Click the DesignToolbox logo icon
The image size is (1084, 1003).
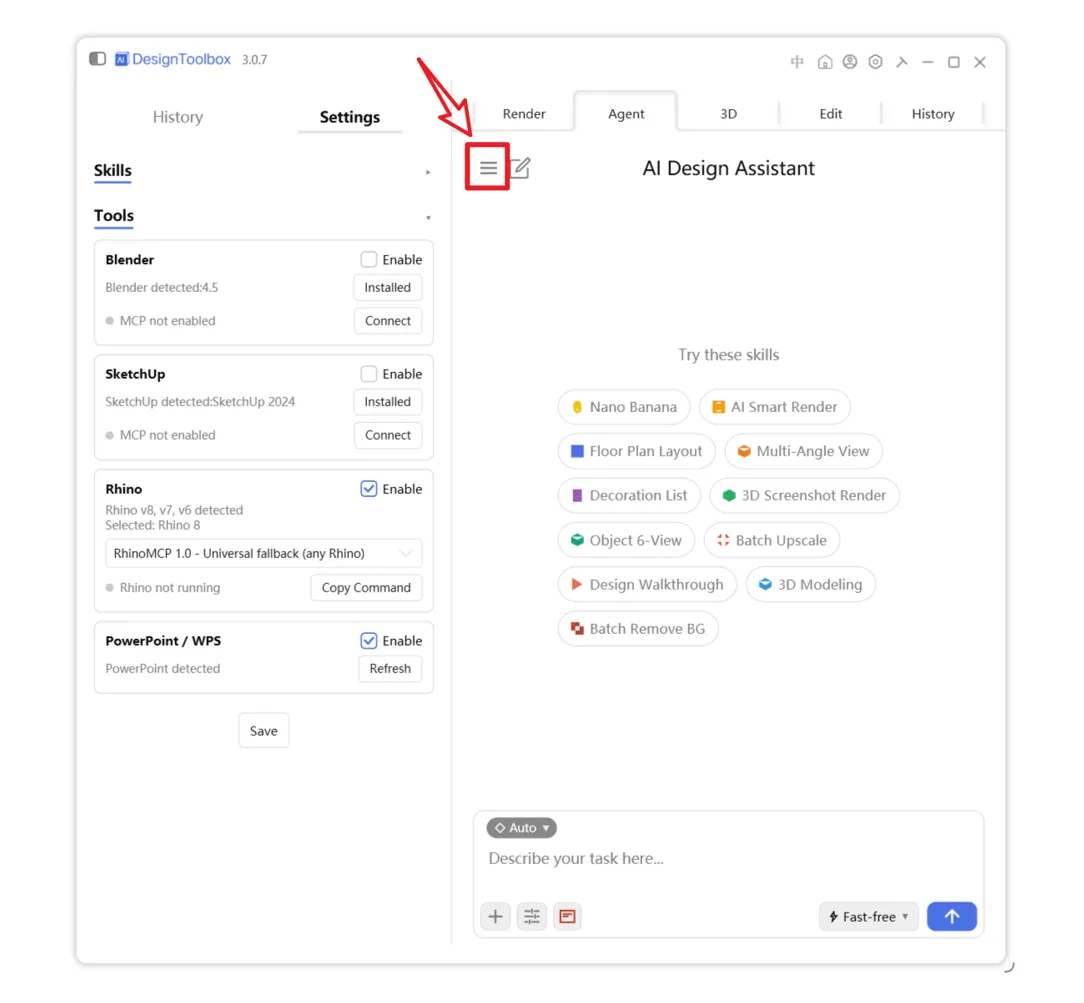(x=122, y=59)
